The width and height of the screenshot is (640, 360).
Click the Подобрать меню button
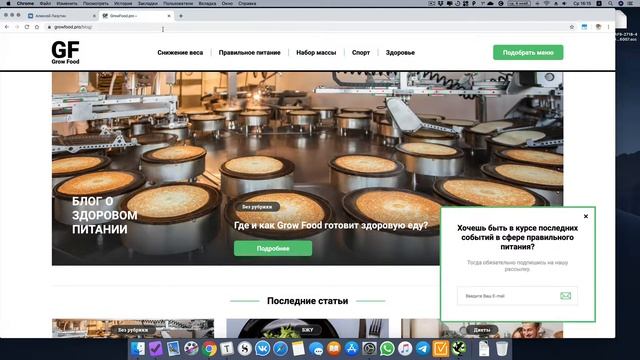(x=528, y=53)
